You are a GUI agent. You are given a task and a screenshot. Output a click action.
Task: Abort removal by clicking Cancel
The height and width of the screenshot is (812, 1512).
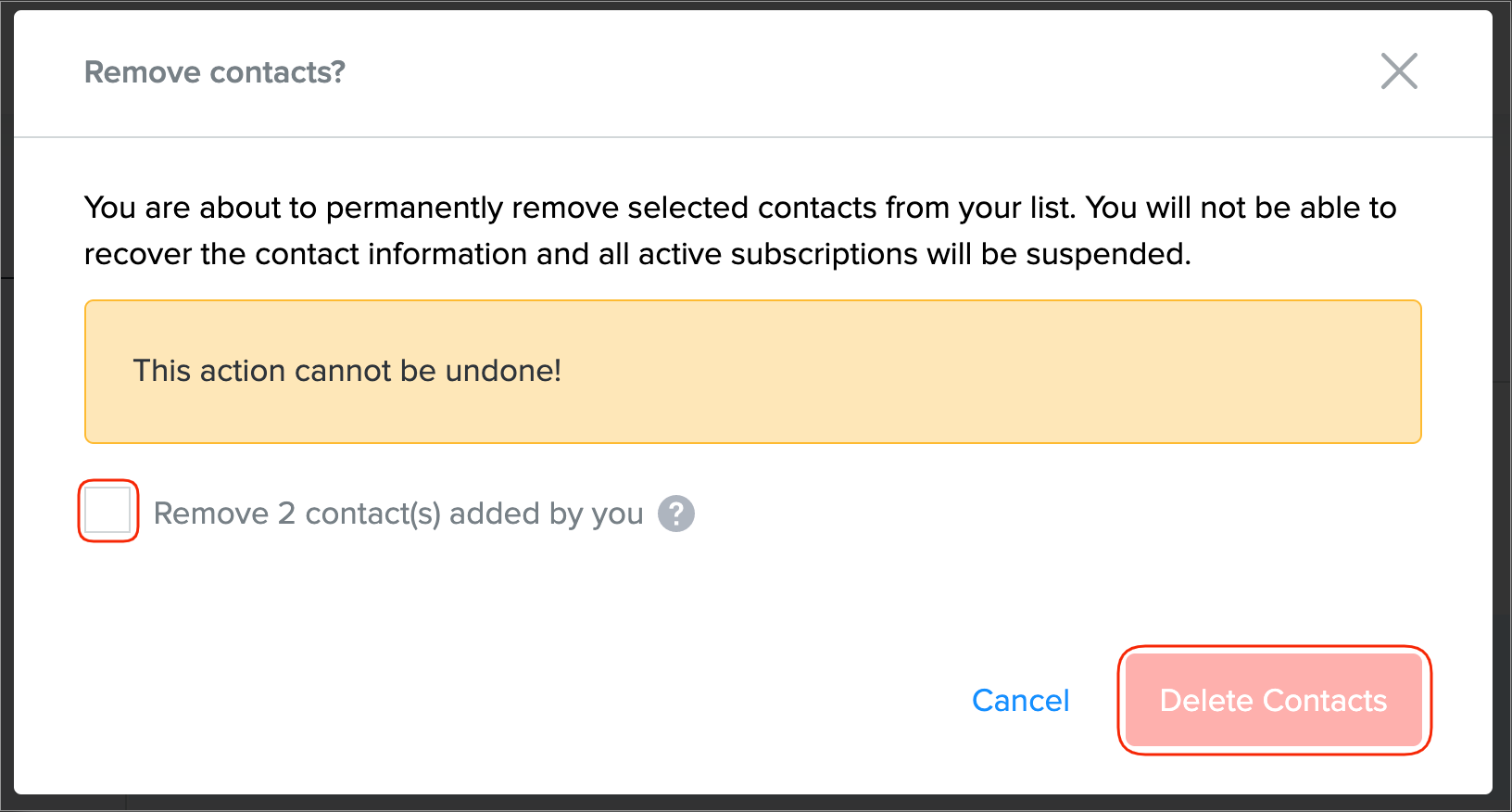click(x=1020, y=701)
